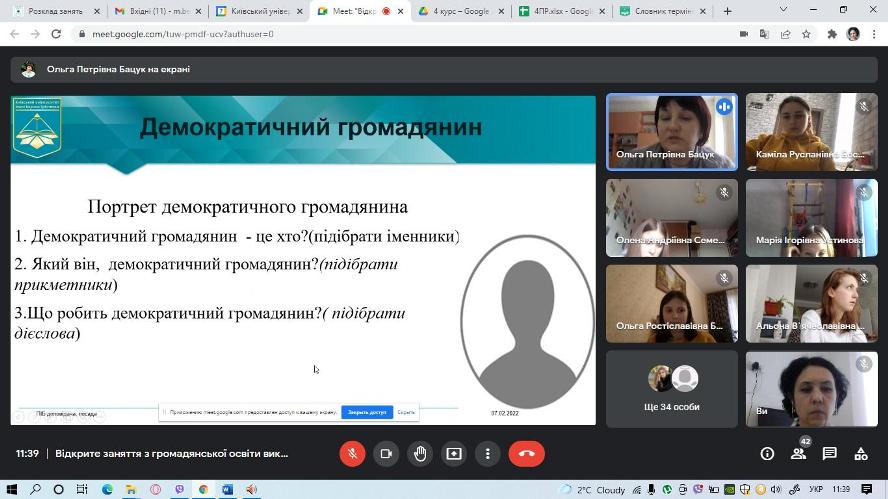Open a new browser tab with plus

728,11
